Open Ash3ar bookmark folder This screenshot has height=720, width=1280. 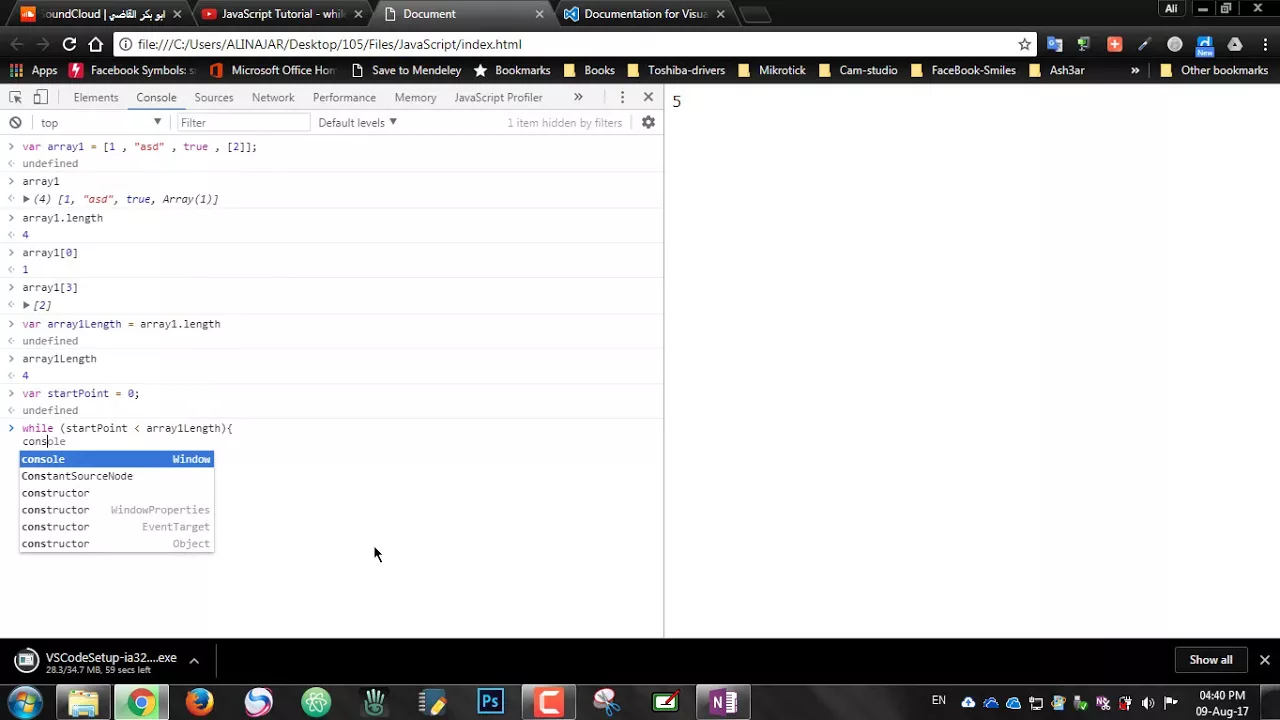pos(1057,70)
